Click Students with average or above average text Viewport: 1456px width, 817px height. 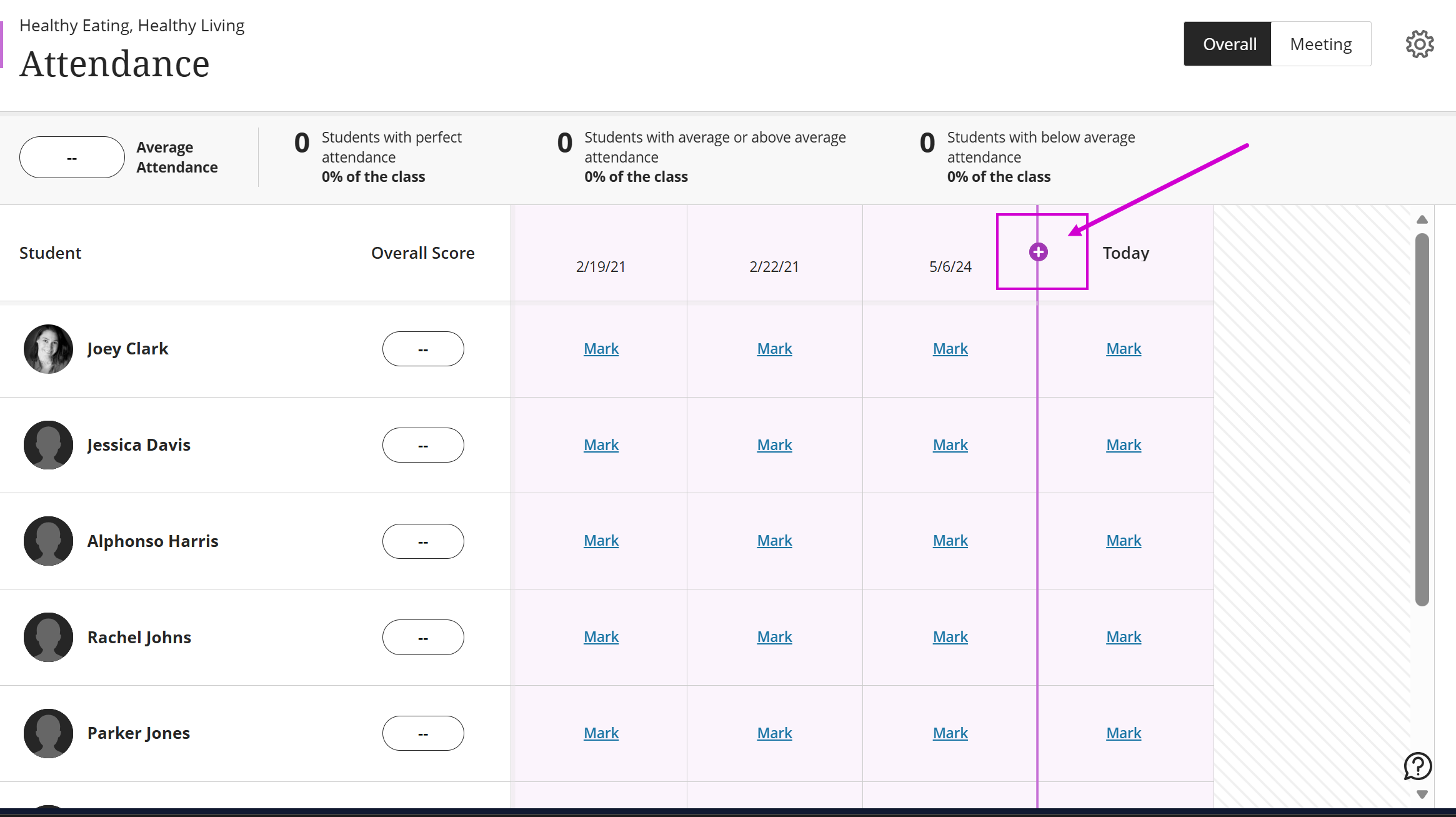click(716, 147)
